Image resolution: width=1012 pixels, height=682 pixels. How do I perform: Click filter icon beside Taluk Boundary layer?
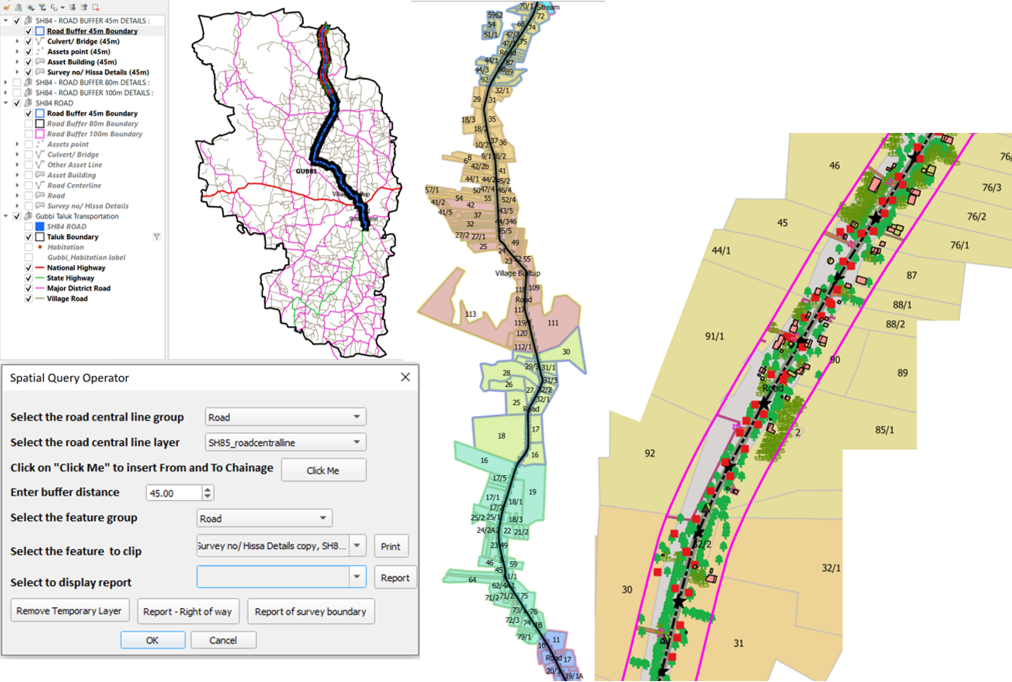pyautogui.click(x=156, y=237)
